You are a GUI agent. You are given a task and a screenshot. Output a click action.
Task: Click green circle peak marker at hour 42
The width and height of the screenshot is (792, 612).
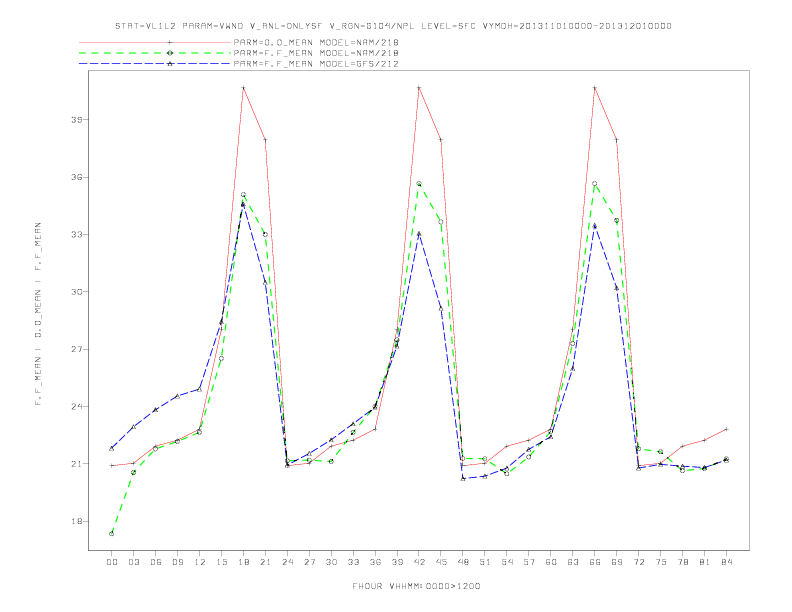tap(419, 184)
